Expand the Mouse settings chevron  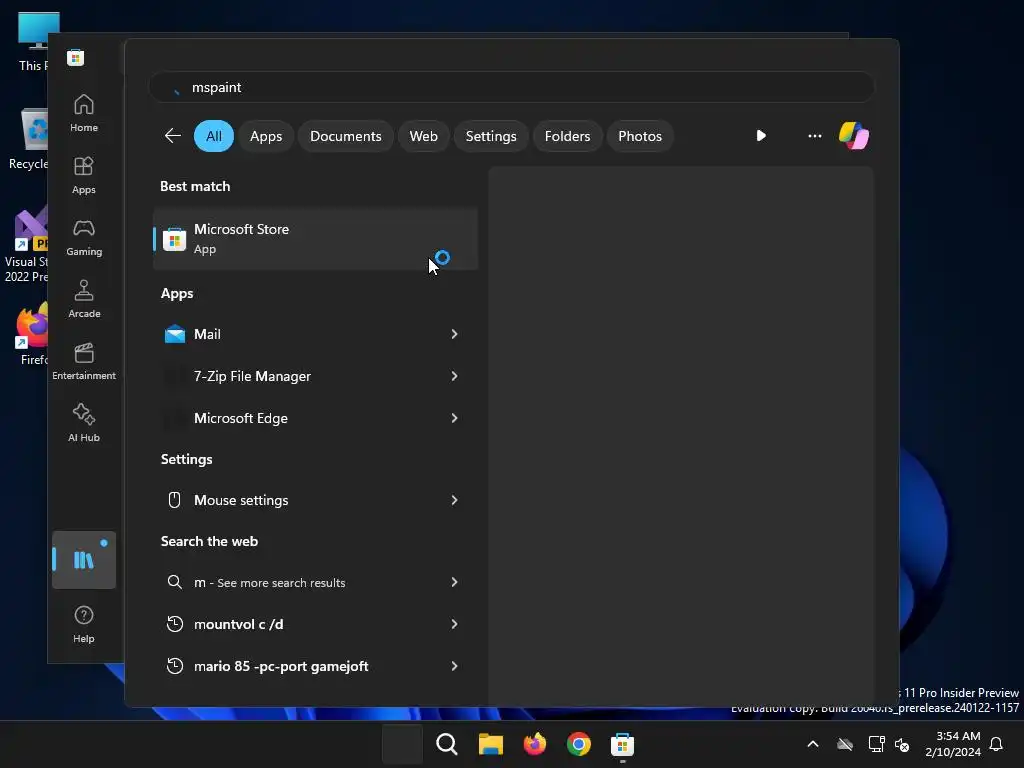[455, 500]
